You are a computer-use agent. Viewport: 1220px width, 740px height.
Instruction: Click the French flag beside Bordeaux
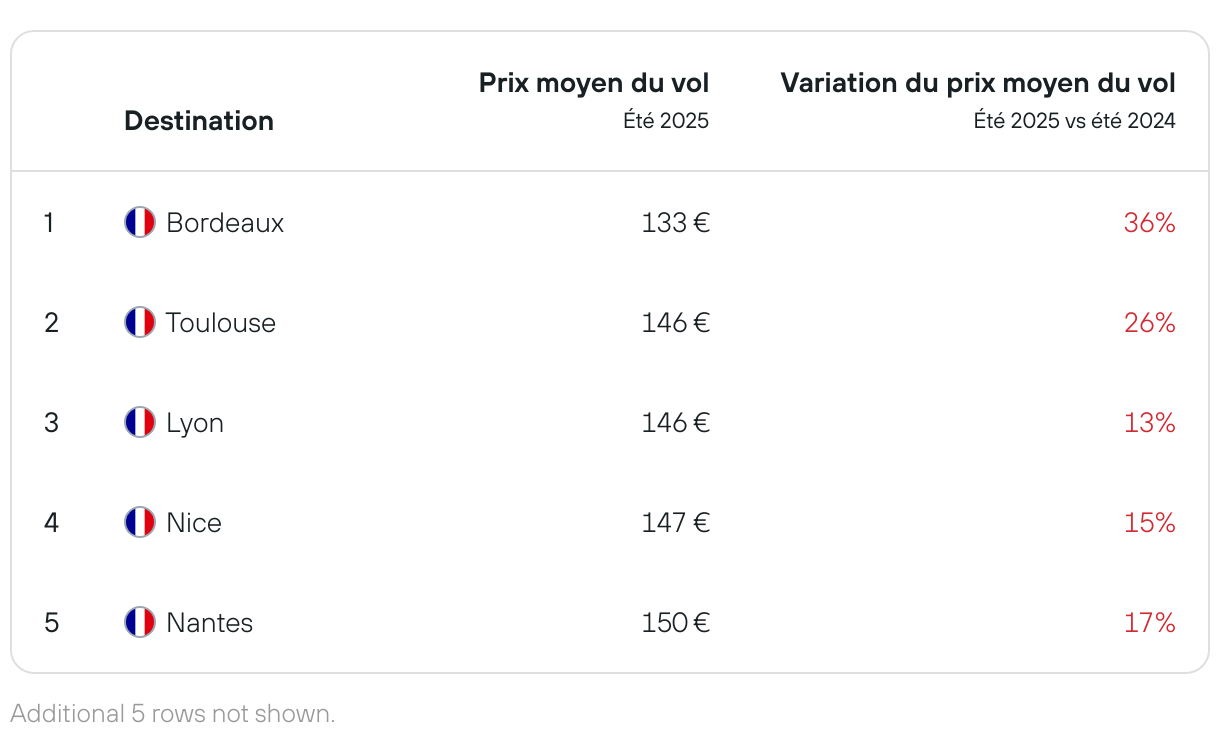tap(140, 222)
